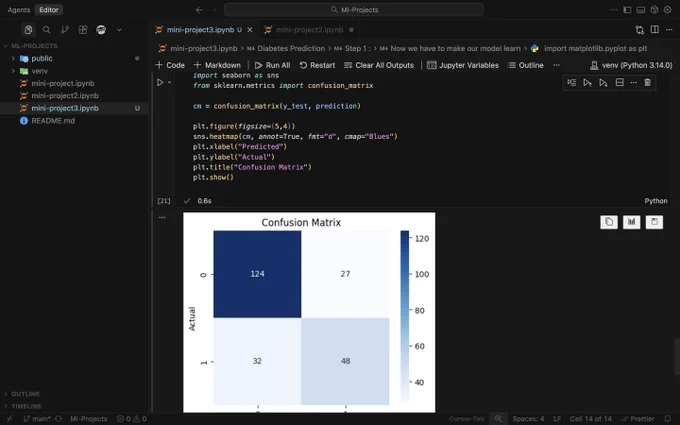Open the notifications bell
Image resolution: width=680 pixels, height=425 pixels.
(668, 418)
